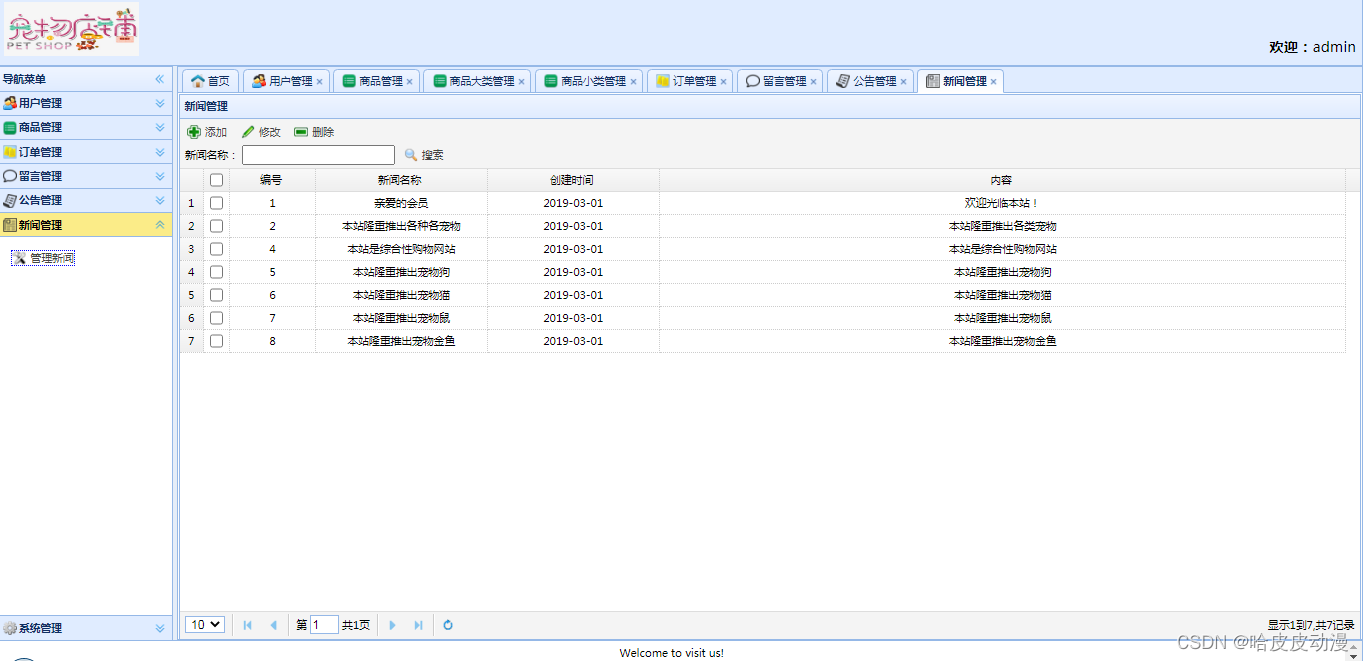Close the 商品小类管理 tab
The width and height of the screenshot is (1363, 661).
[x=634, y=82]
